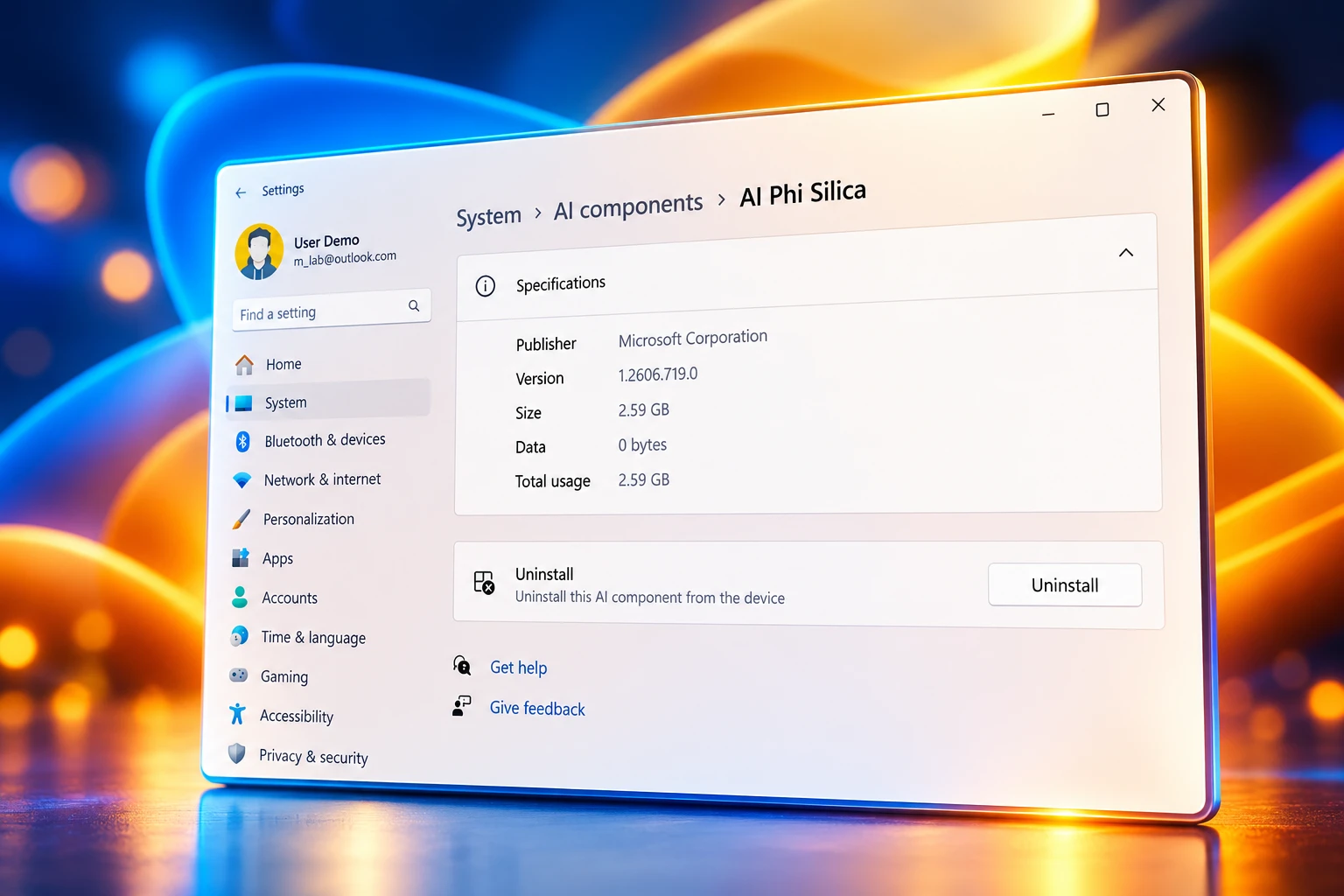Viewport: 1344px width, 896px height.
Task: Open the Get help link
Action: click(518, 668)
